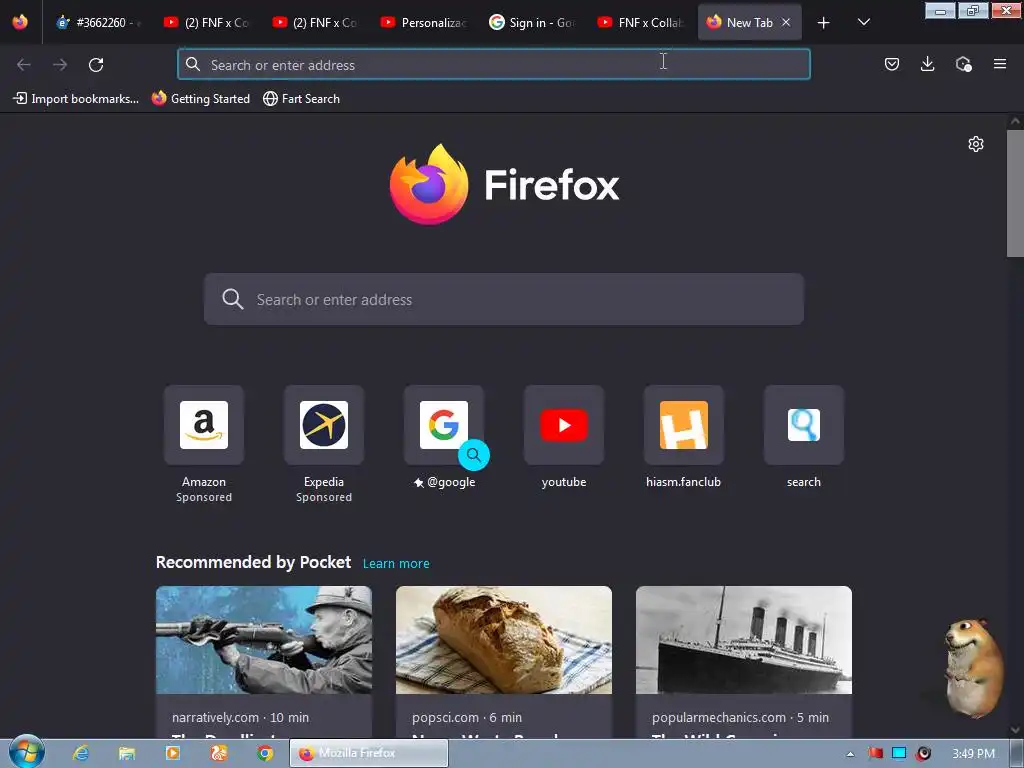Launch Google Chrome from the taskbar

pyautogui.click(x=264, y=753)
